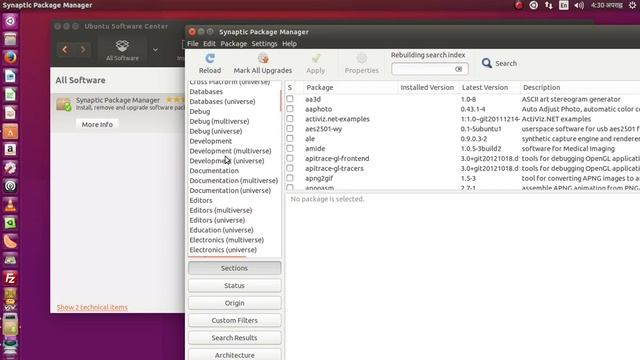Open System Settings from the dock
This screenshot has width=640, height=360.
10,168
